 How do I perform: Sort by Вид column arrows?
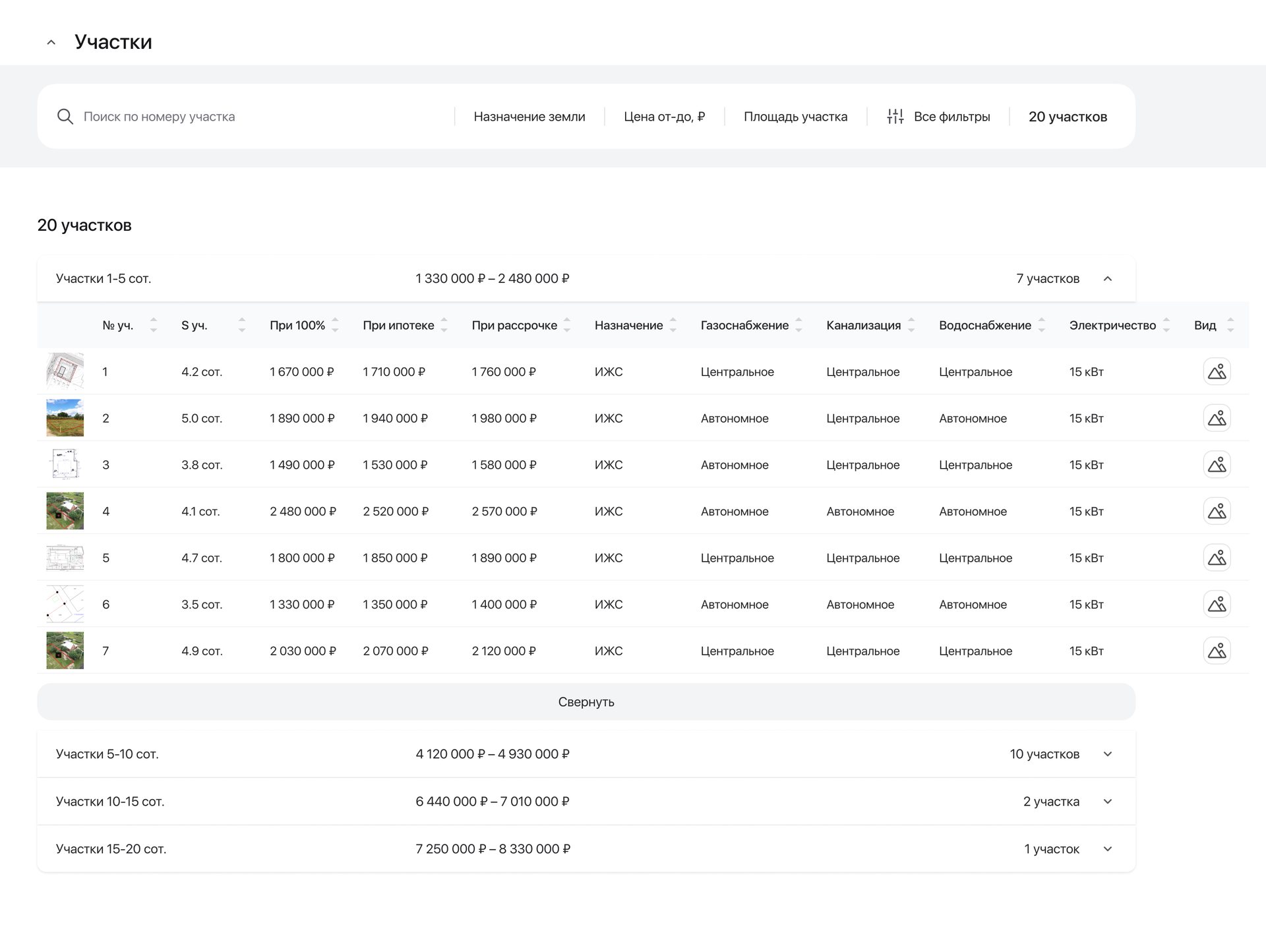coord(1230,325)
